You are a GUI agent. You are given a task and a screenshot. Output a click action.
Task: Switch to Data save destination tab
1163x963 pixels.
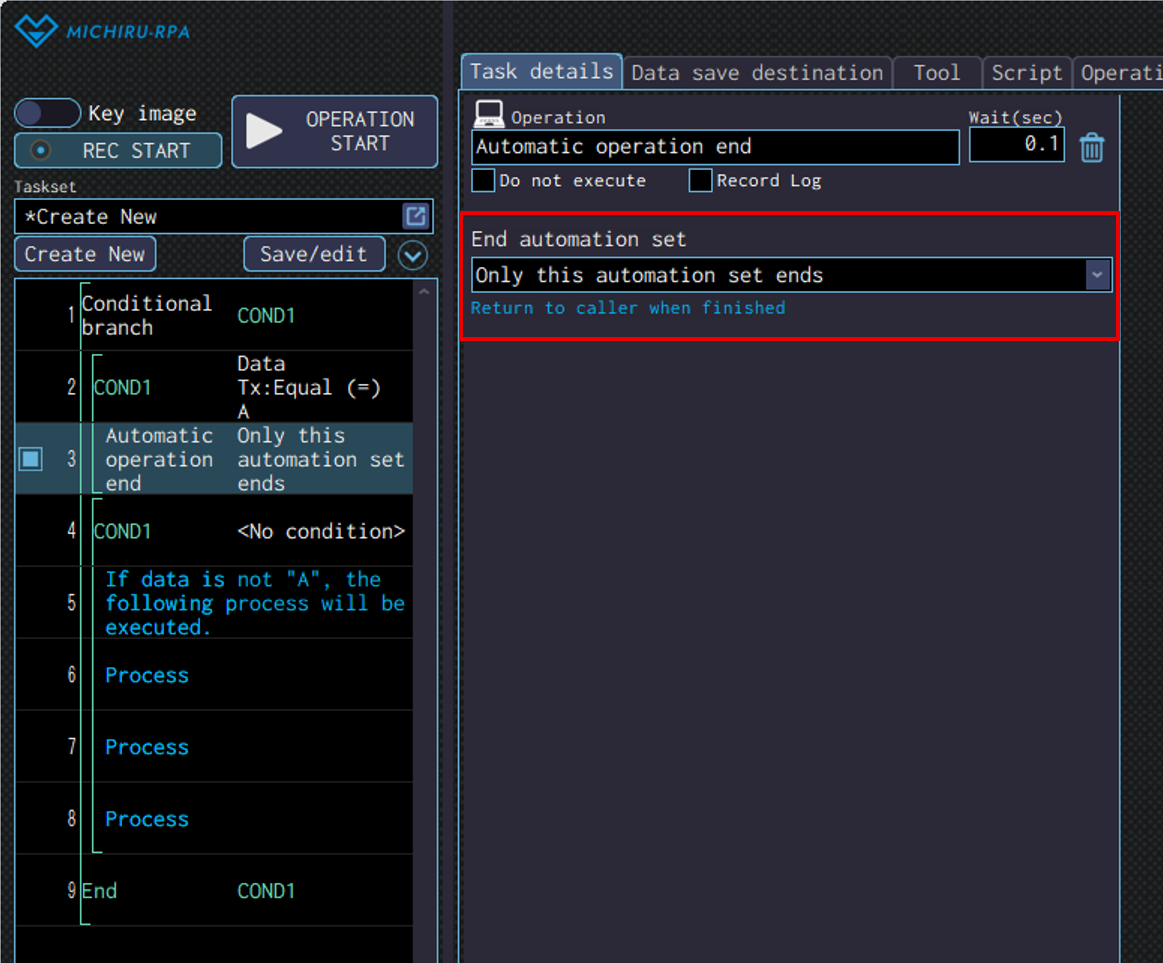pos(757,73)
